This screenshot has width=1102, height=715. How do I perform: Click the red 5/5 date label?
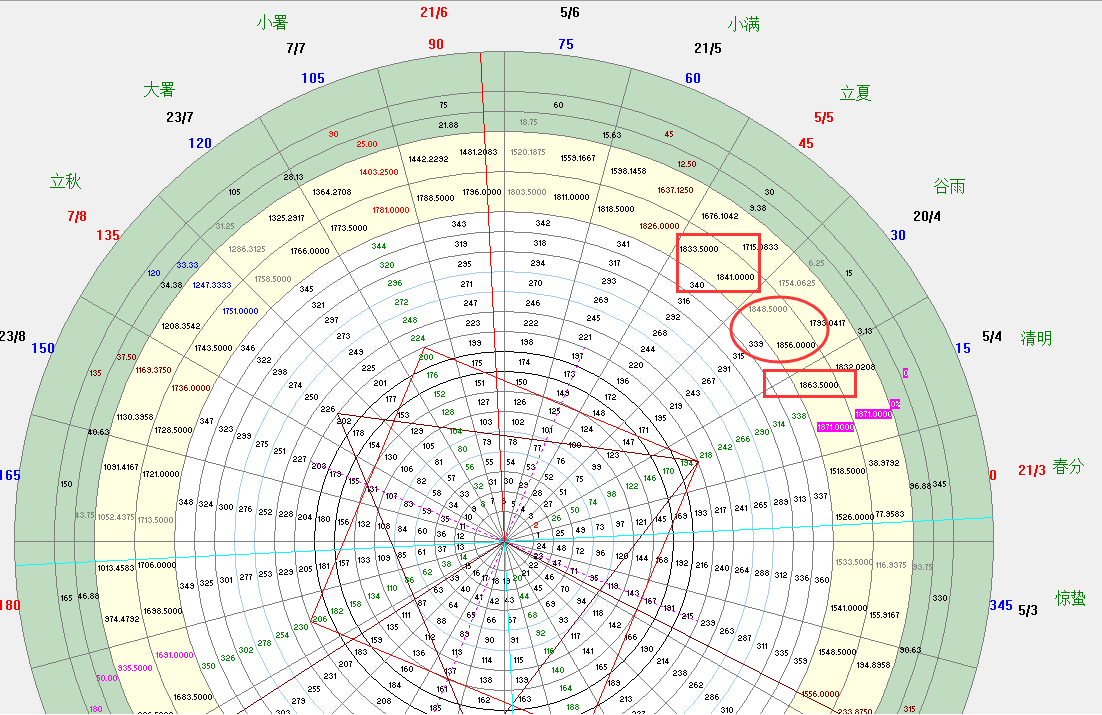click(x=824, y=117)
